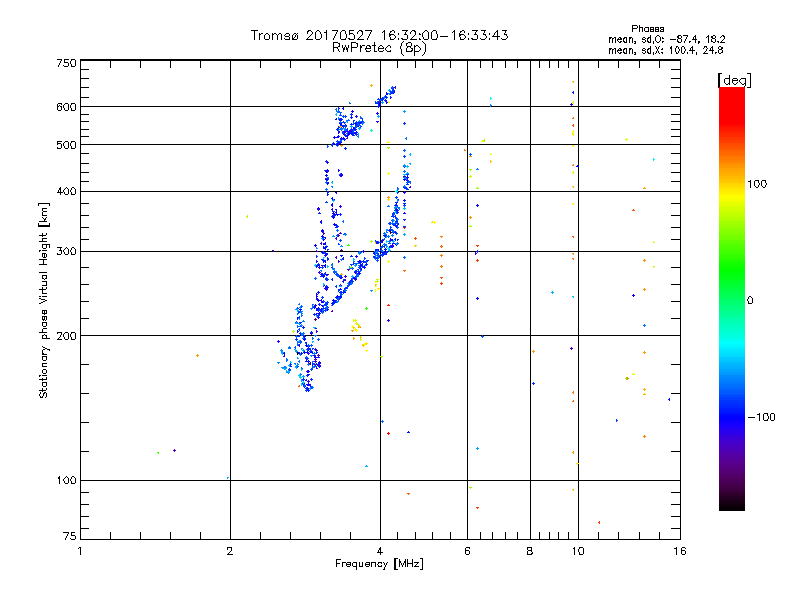Click the subtitle "RwPretec (8p)"
The height and width of the screenshot is (600, 800).
(x=379, y=48)
